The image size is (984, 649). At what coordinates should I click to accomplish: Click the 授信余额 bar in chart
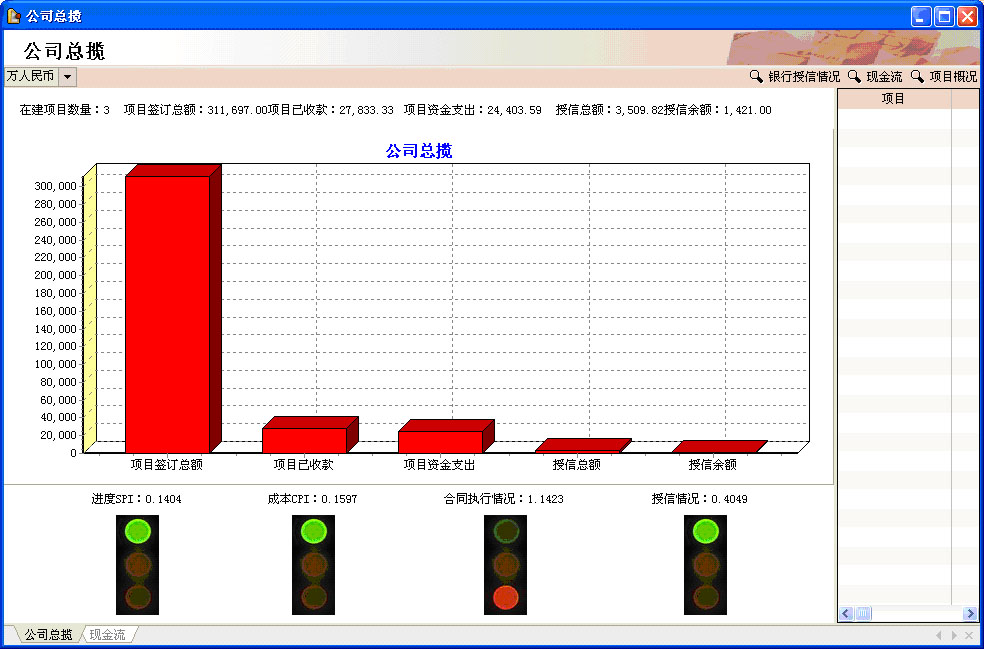(719, 447)
